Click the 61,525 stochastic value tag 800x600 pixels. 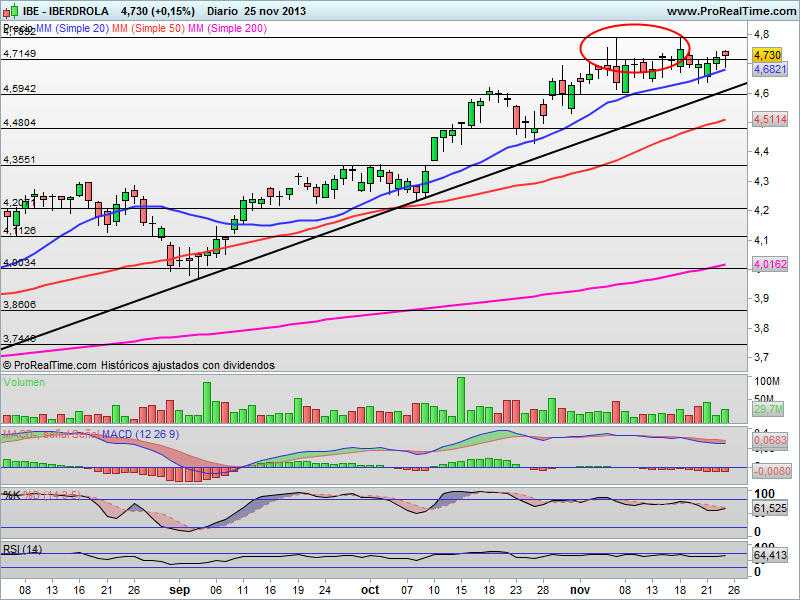click(x=770, y=508)
